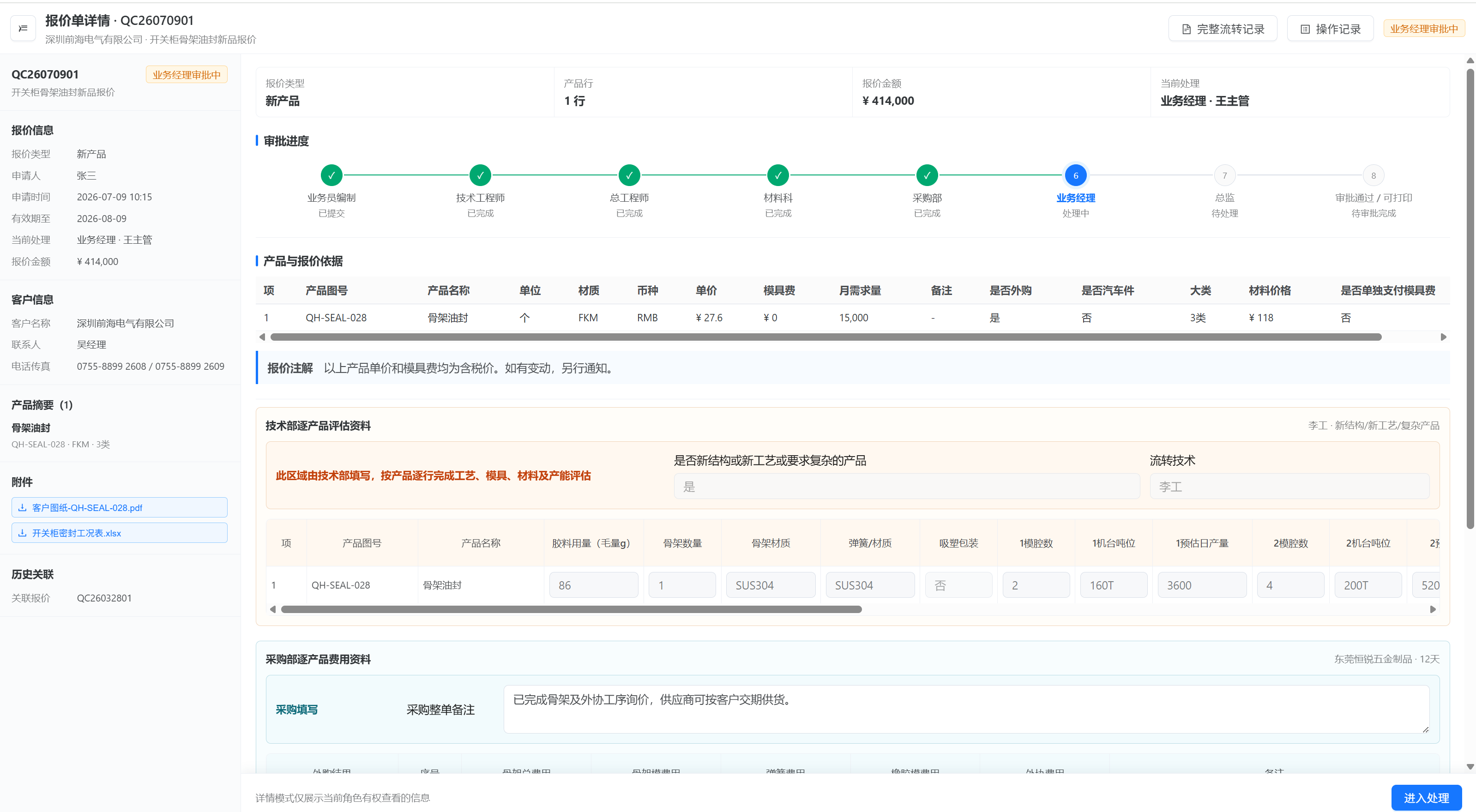Click the 技术工程师 completed step checkmark

click(480, 175)
